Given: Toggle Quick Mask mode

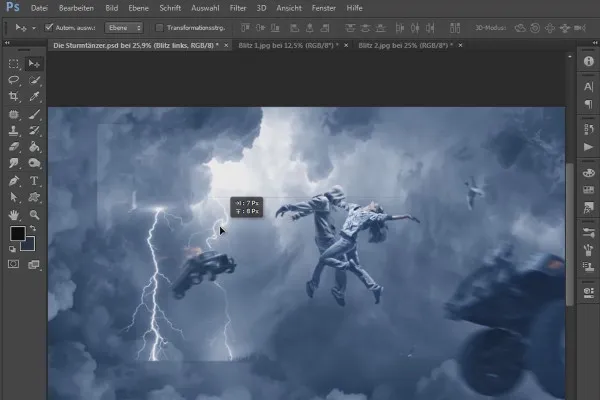Looking at the screenshot, I should (15, 264).
